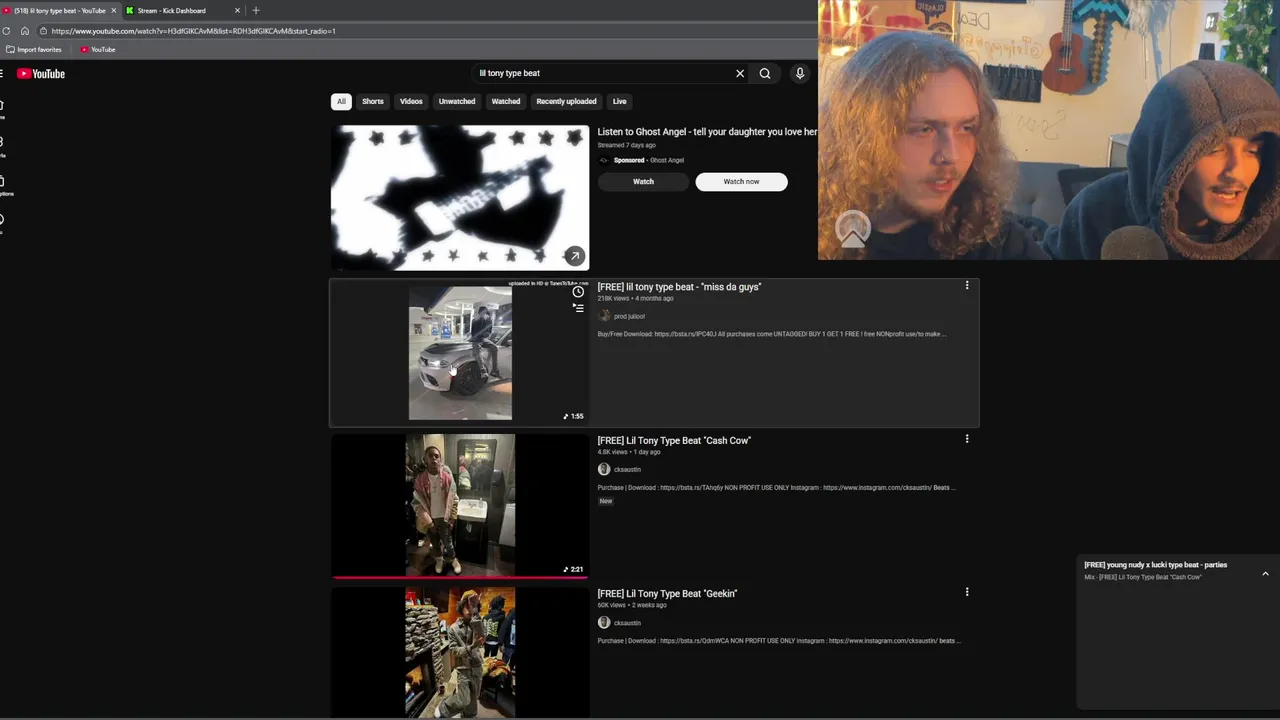Image resolution: width=1280 pixels, height=720 pixels.
Task: Click the magnifier search button
Action: pos(765,73)
